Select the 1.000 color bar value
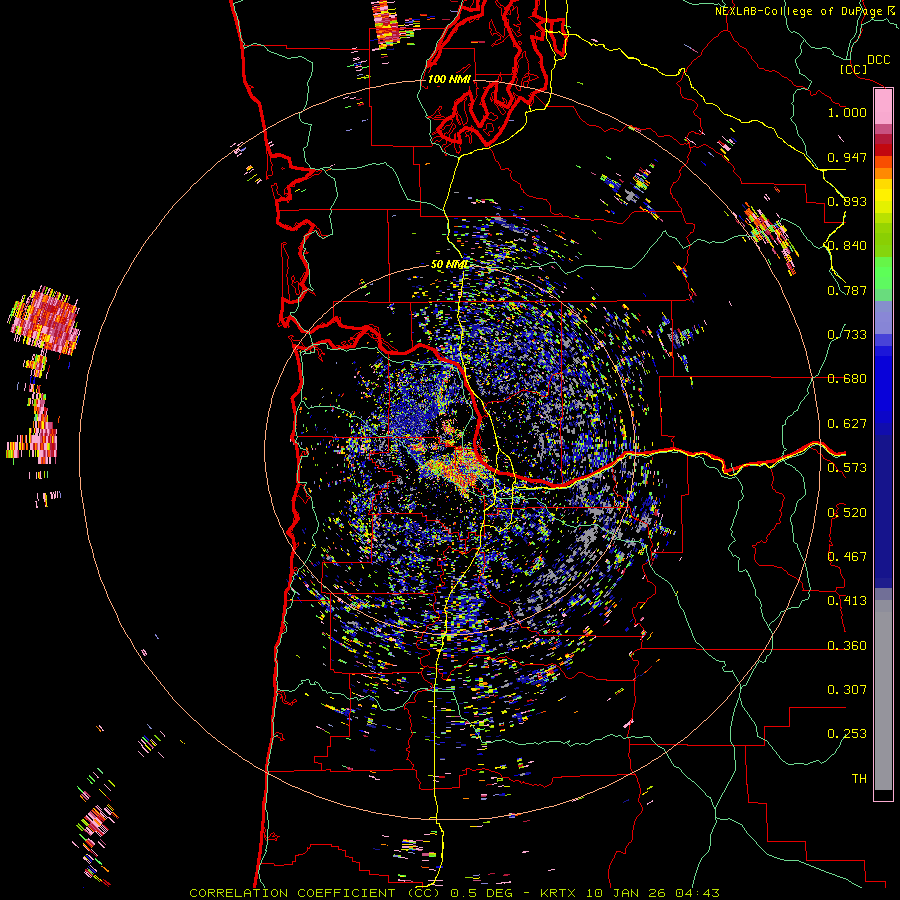Screen dimensions: 900x900 [847, 112]
